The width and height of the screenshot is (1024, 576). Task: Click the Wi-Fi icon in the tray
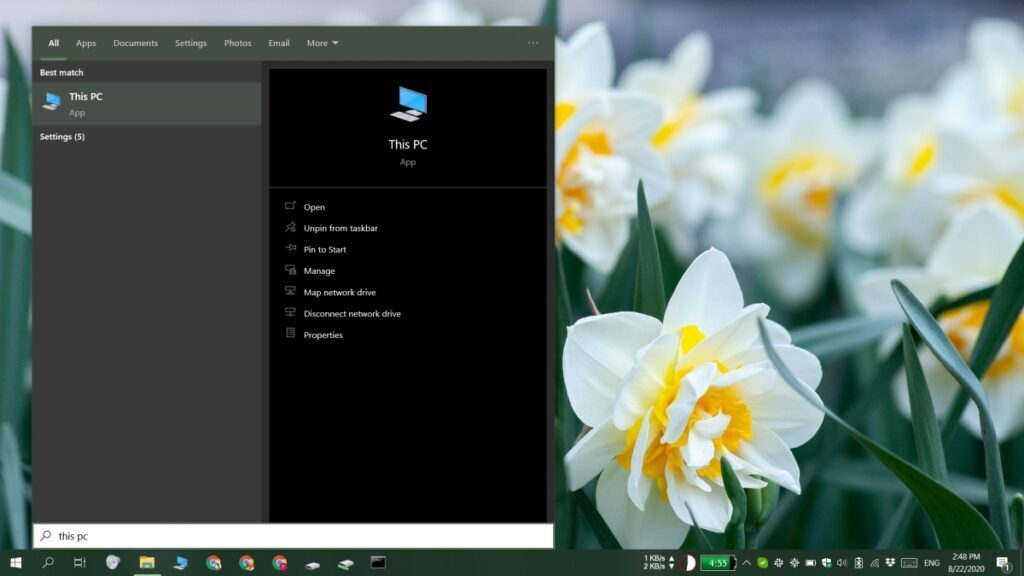click(x=873, y=561)
